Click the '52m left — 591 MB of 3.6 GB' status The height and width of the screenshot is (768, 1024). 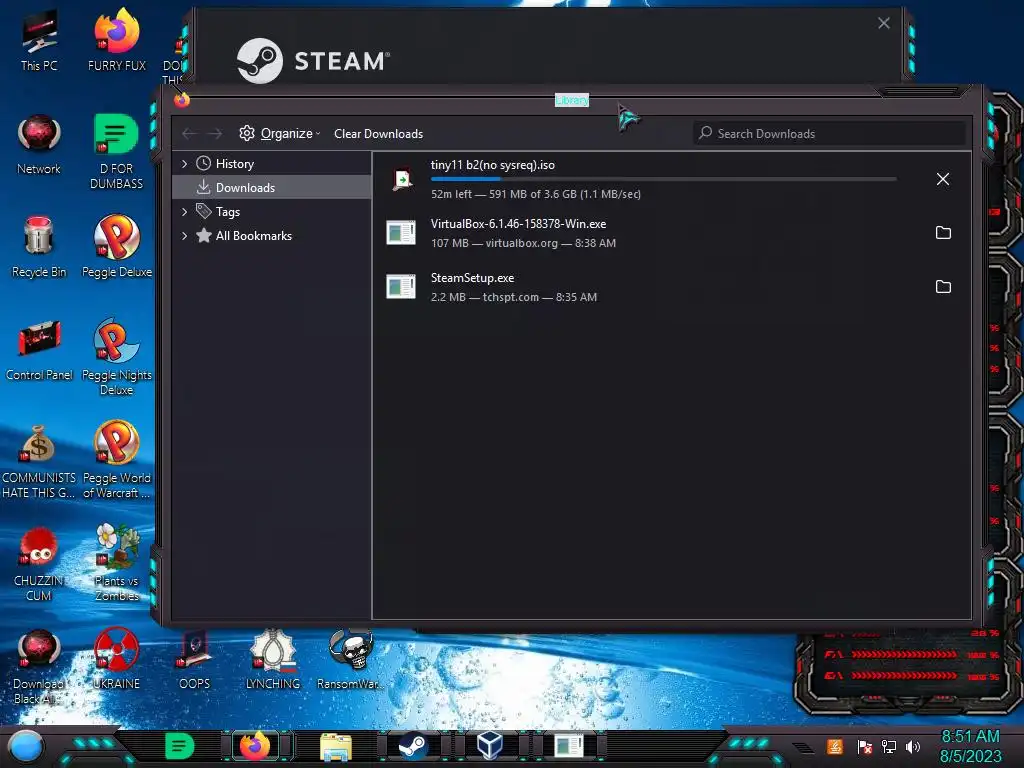536,194
